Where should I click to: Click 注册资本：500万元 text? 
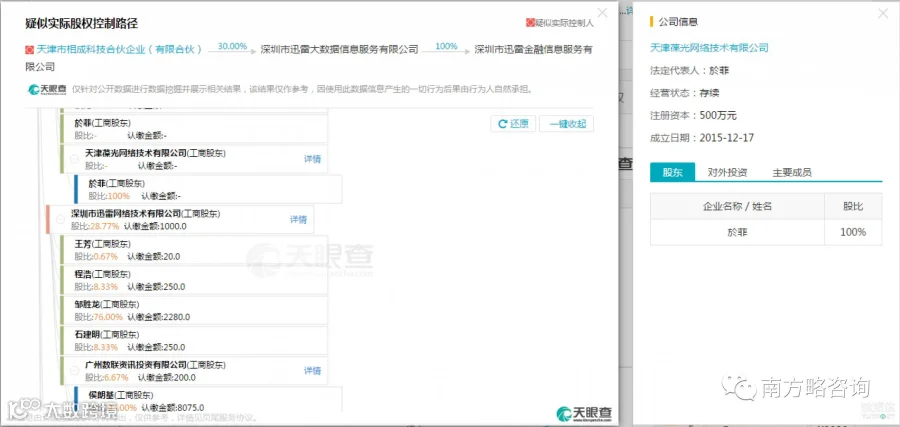[x=693, y=115]
